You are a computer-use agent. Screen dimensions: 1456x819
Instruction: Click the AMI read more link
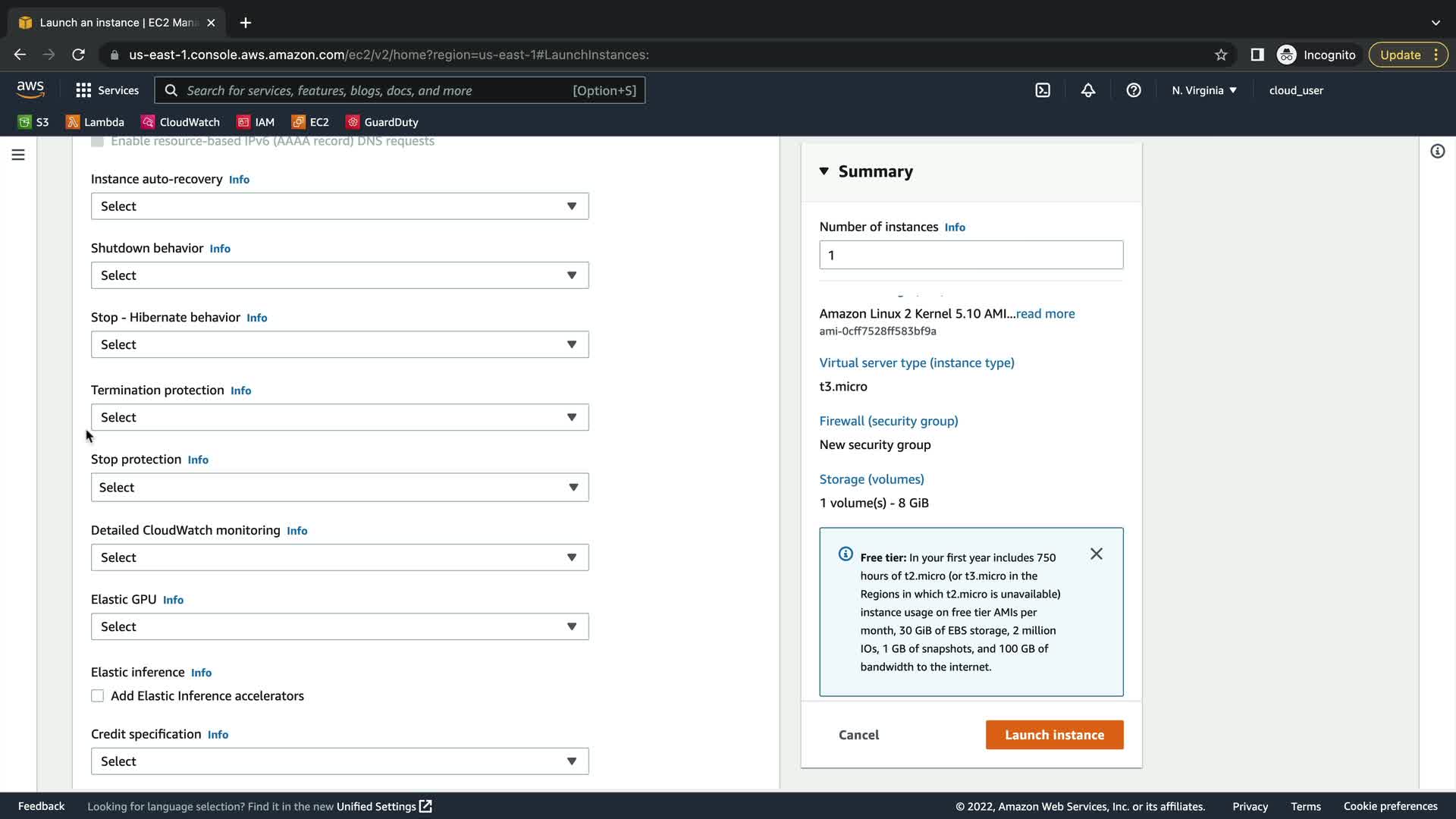tap(1045, 314)
